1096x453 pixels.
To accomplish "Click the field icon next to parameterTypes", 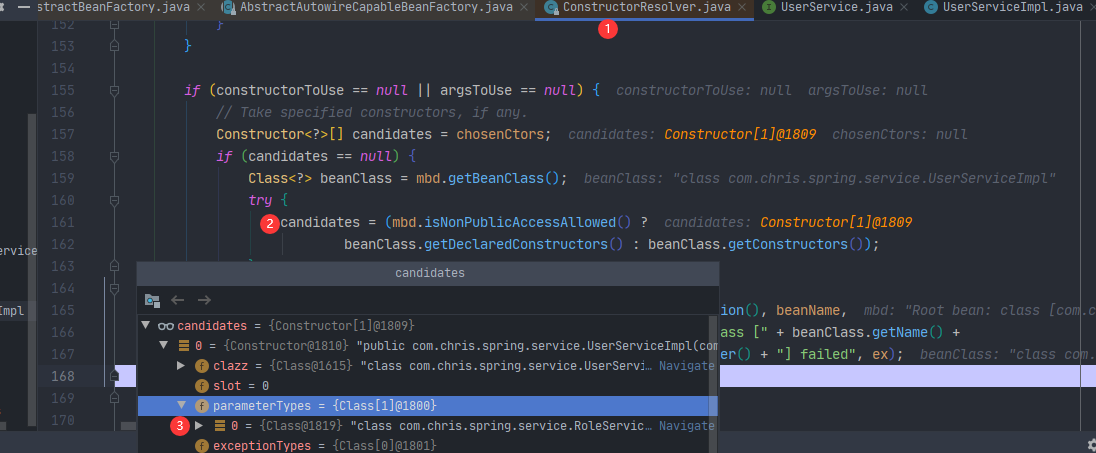I will [x=202, y=405].
